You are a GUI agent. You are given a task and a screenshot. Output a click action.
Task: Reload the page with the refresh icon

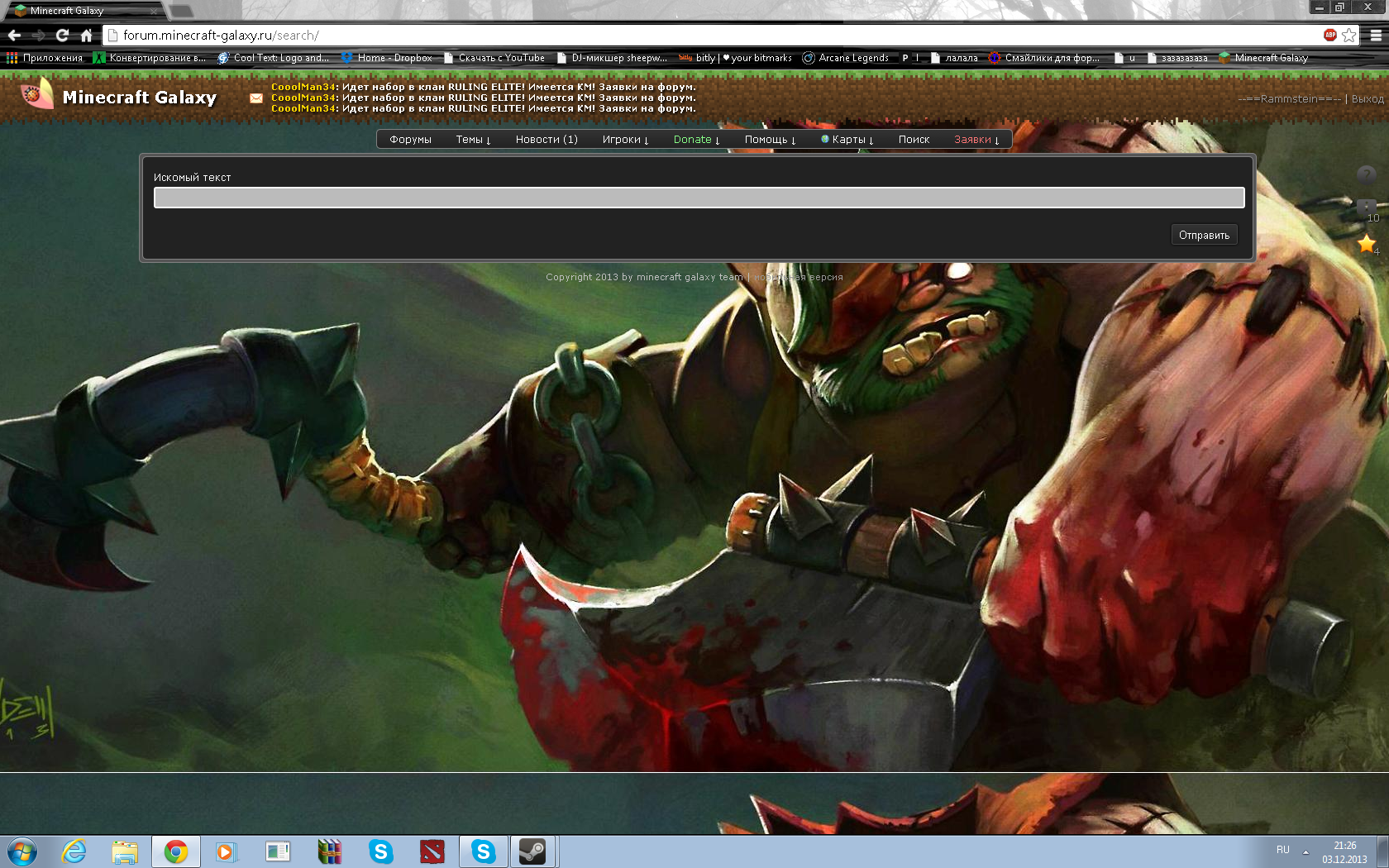coord(62,35)
